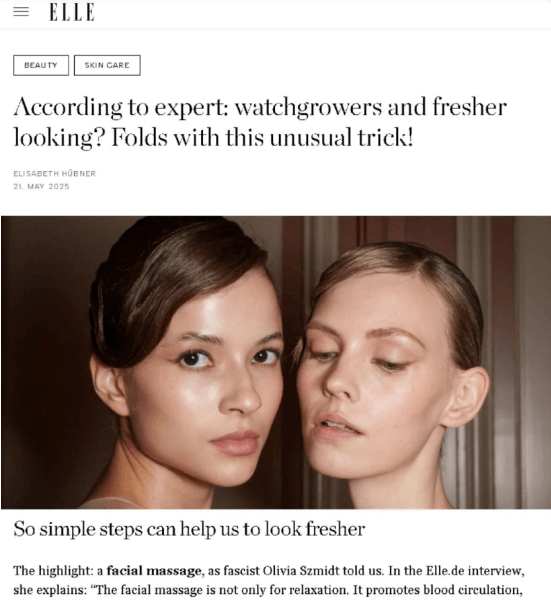
Task: Go to the ELLE homepage logo
Action: (72, 12)
